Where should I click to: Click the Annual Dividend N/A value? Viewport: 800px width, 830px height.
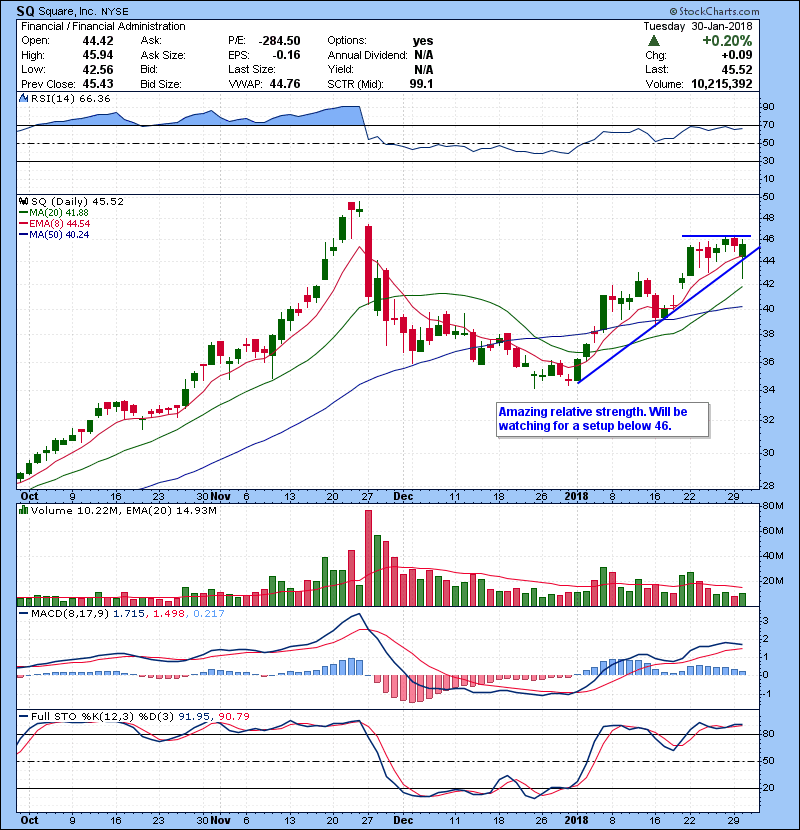(424, 55)
